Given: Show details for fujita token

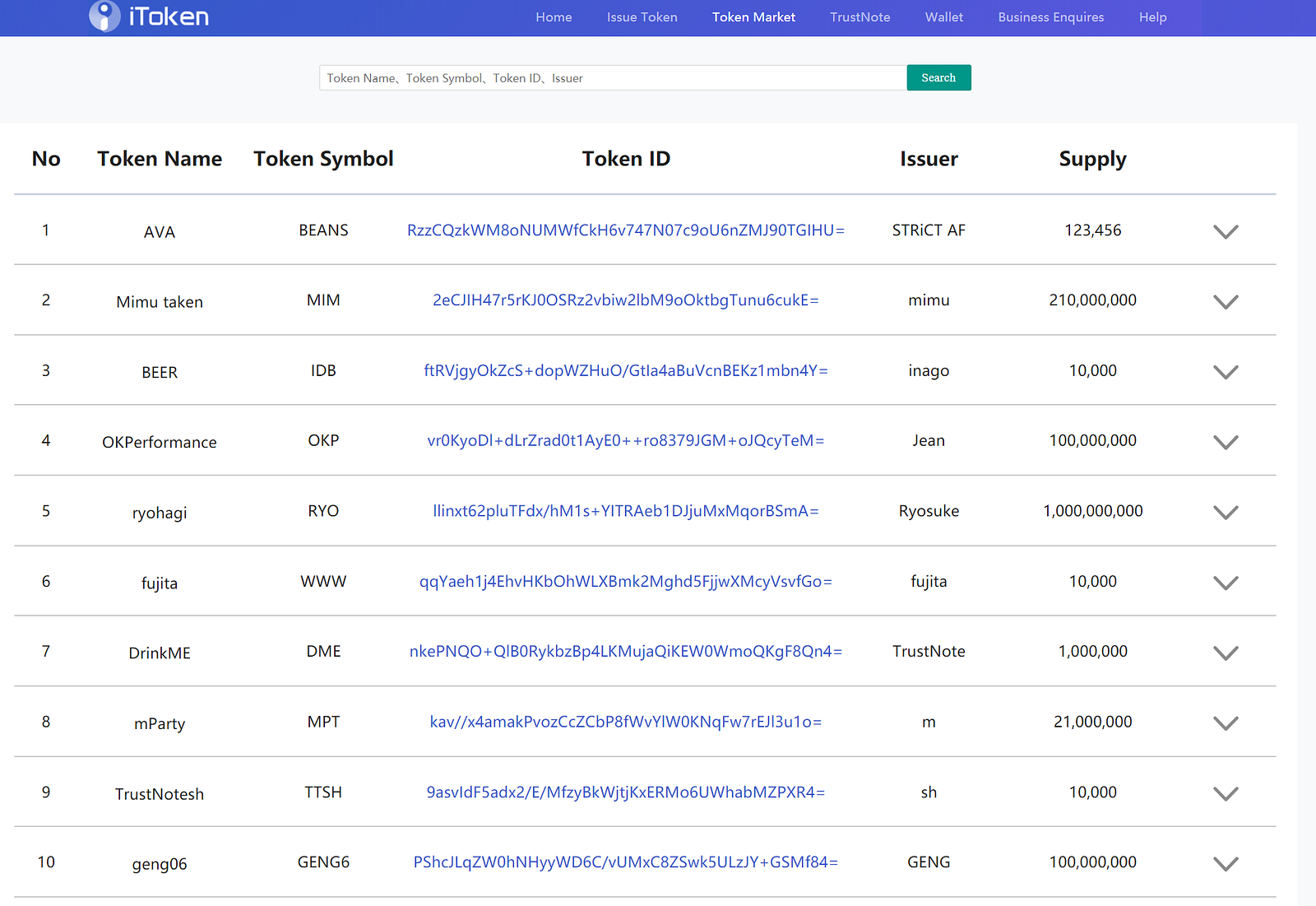Looking at the screenshot, I should 1226,583.
